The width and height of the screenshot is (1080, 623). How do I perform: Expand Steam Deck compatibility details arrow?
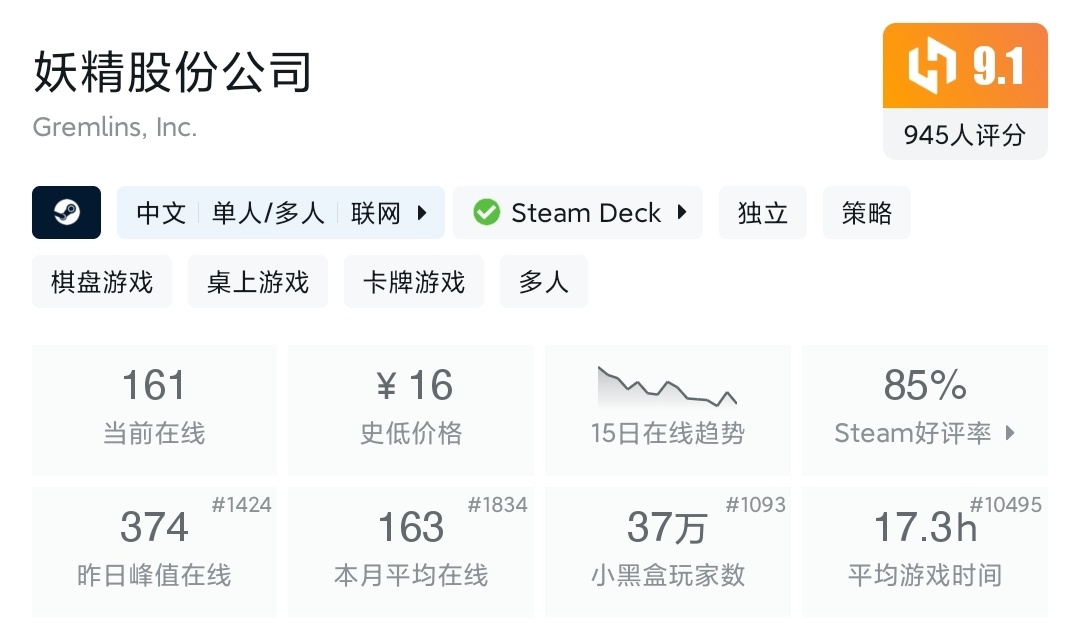[682, 213]
